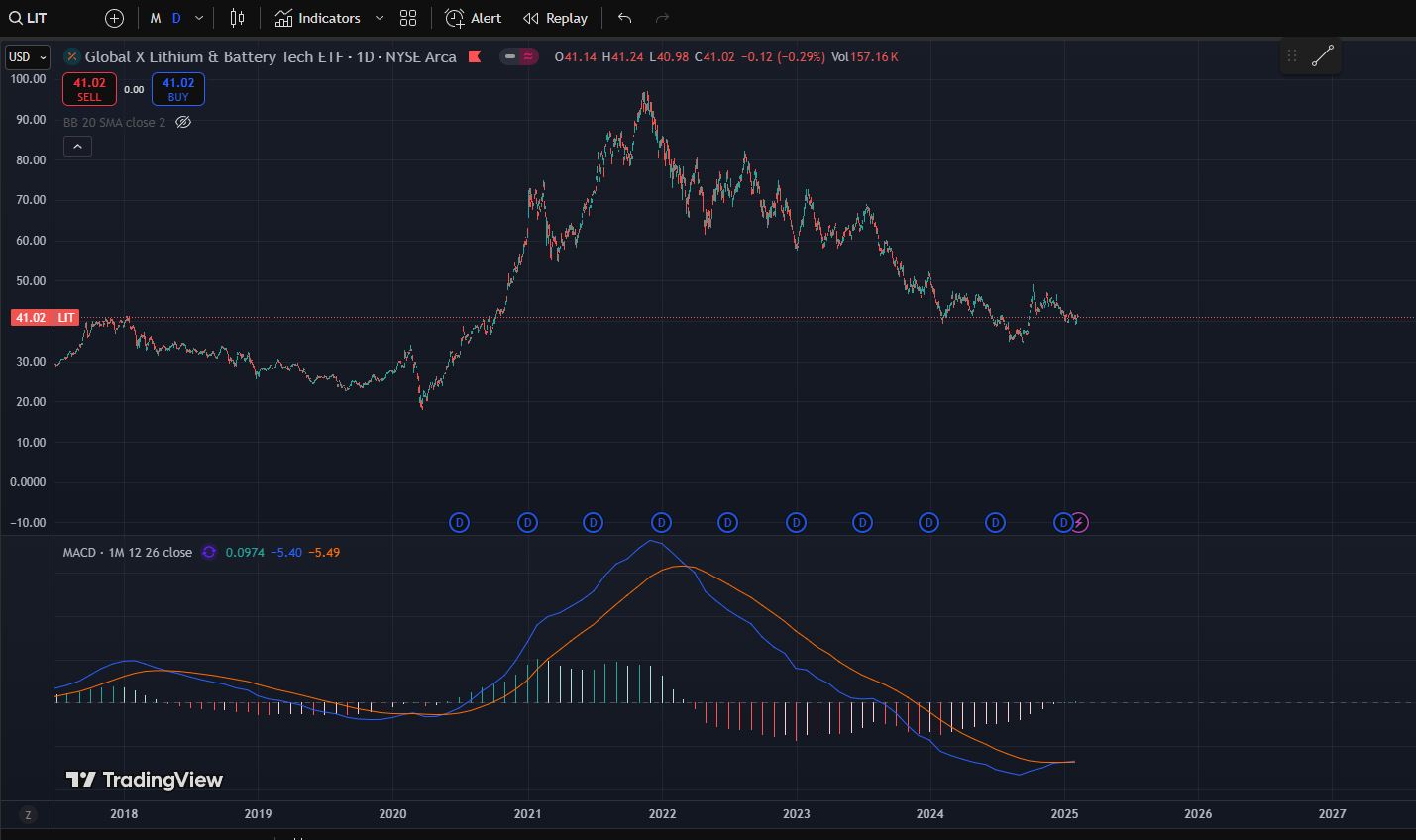The image size is (1416, 840).
Task: Click the MACD 1M 12 26 close legend
Action: coord(128,552)
